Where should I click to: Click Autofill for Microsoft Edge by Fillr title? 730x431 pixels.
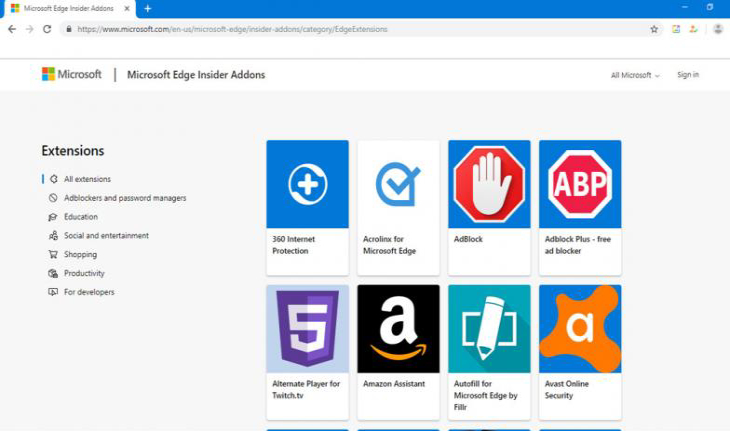coord(485,395)
